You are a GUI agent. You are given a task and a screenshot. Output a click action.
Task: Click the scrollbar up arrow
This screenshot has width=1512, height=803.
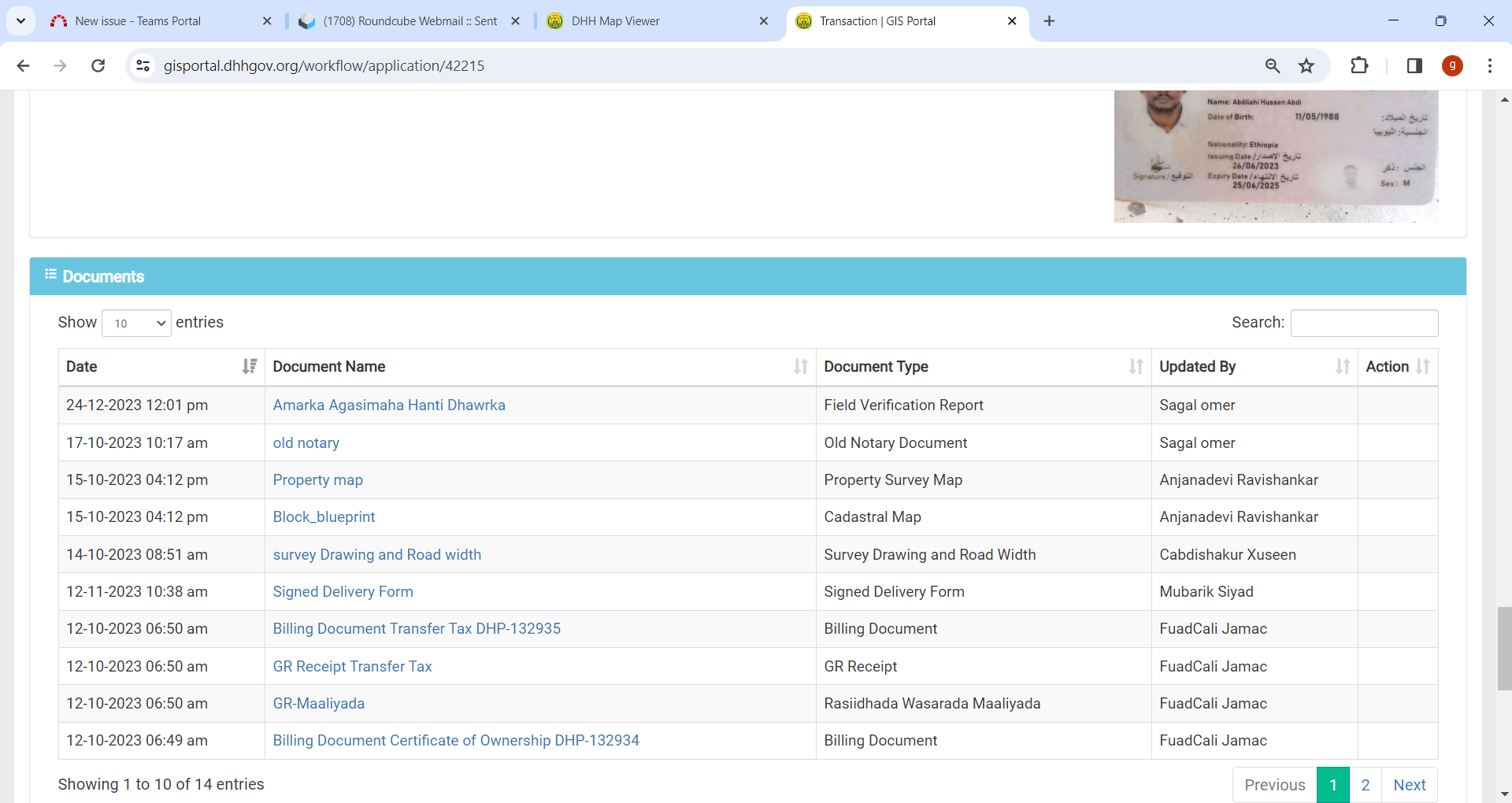click(x=1504, y=99)
